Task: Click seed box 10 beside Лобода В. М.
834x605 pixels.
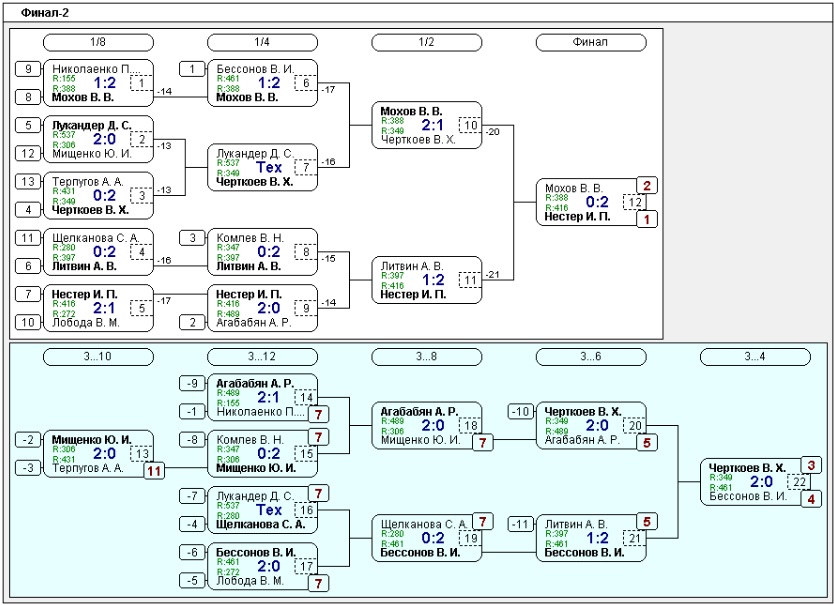Action: (28, 322)
